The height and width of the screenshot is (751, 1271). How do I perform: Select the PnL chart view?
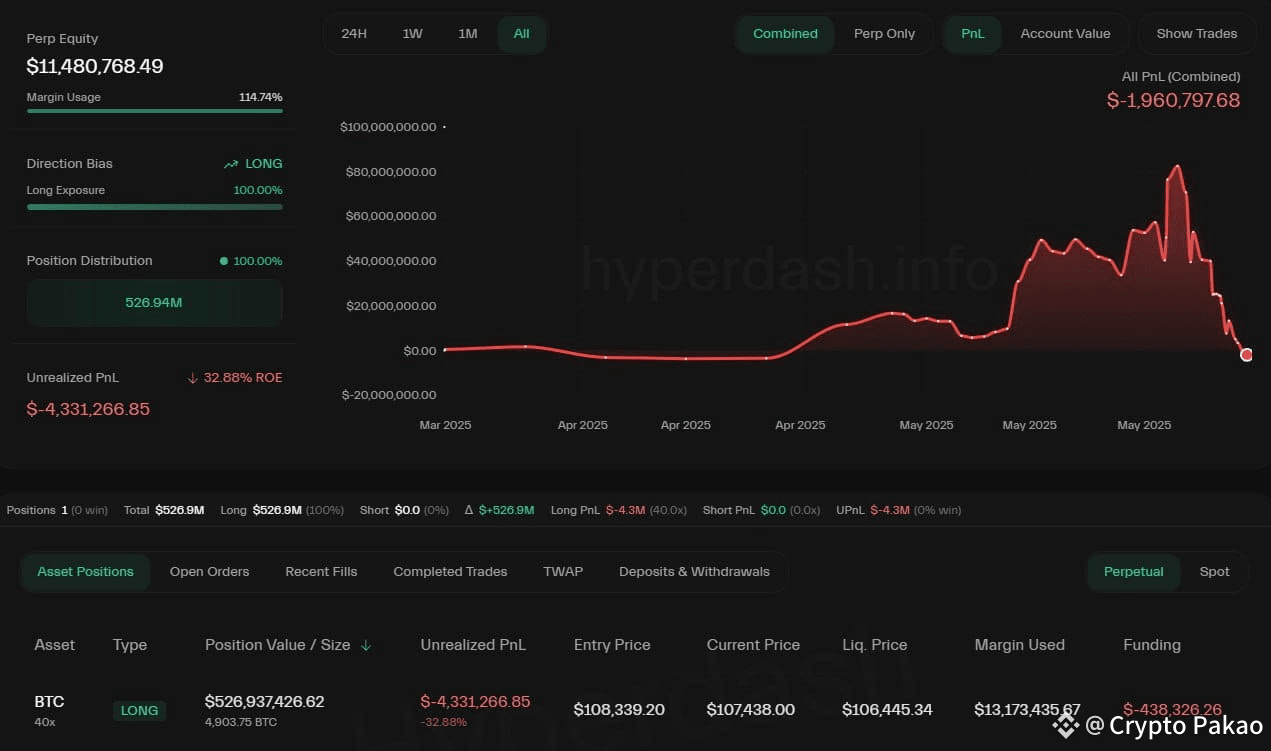[972, 34]
